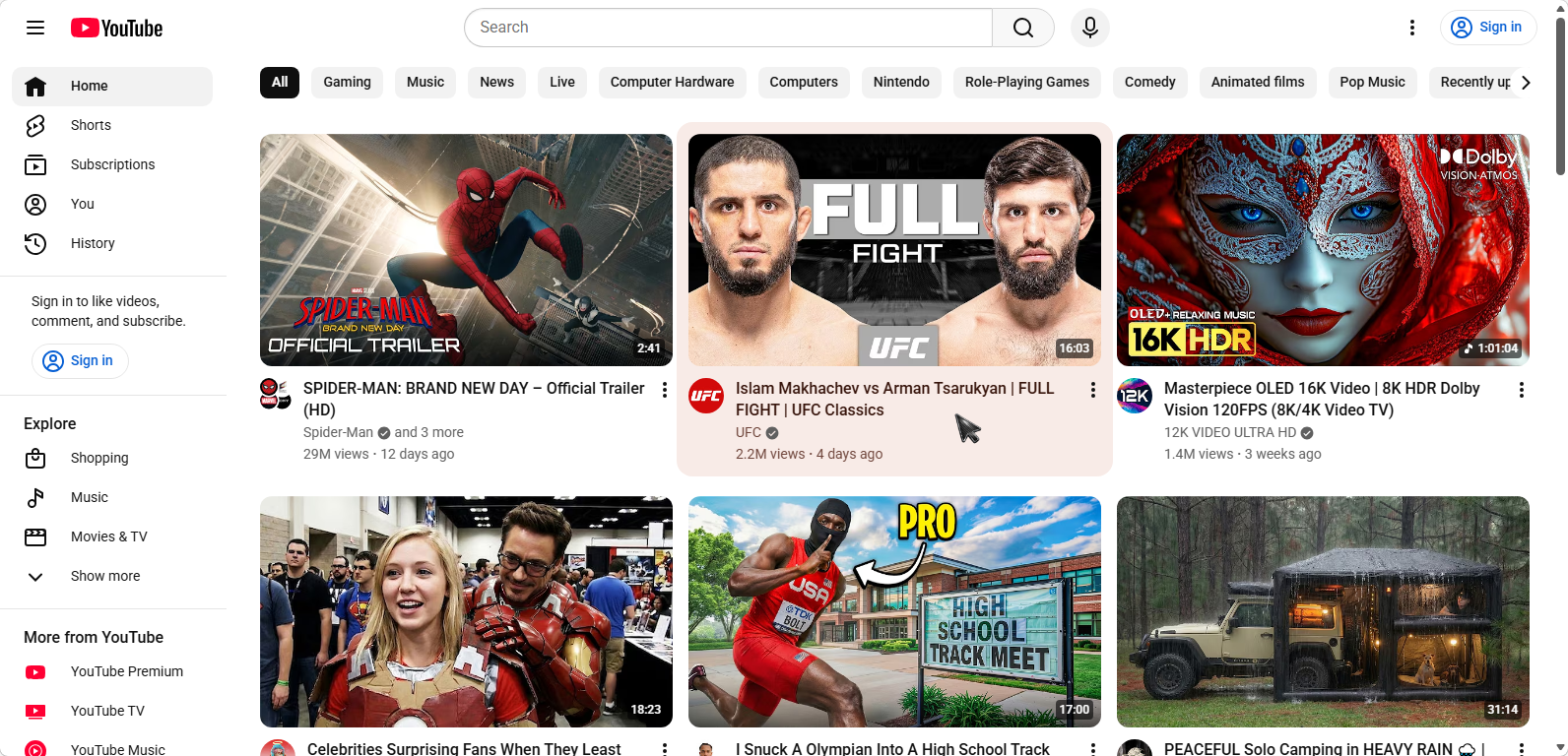
Task: Select the Role-Playing Games chip
Action: point(1027,82)
